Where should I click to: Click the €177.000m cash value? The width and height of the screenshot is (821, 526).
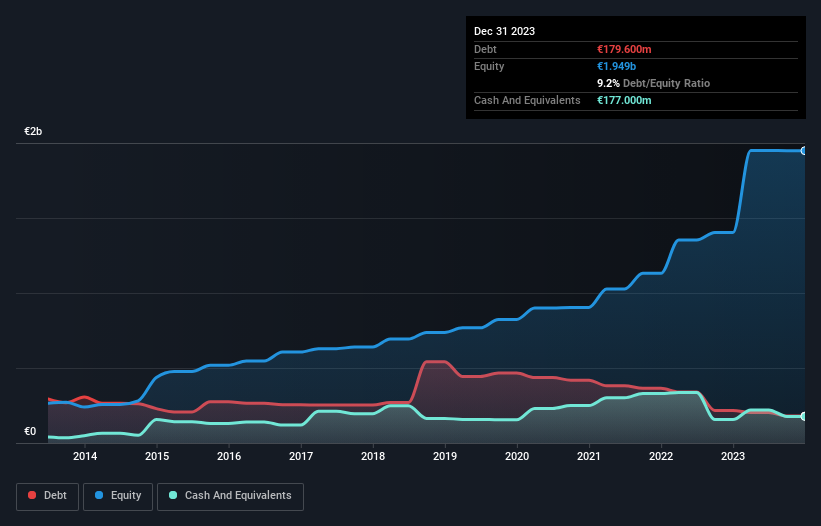tap(624, 100)
